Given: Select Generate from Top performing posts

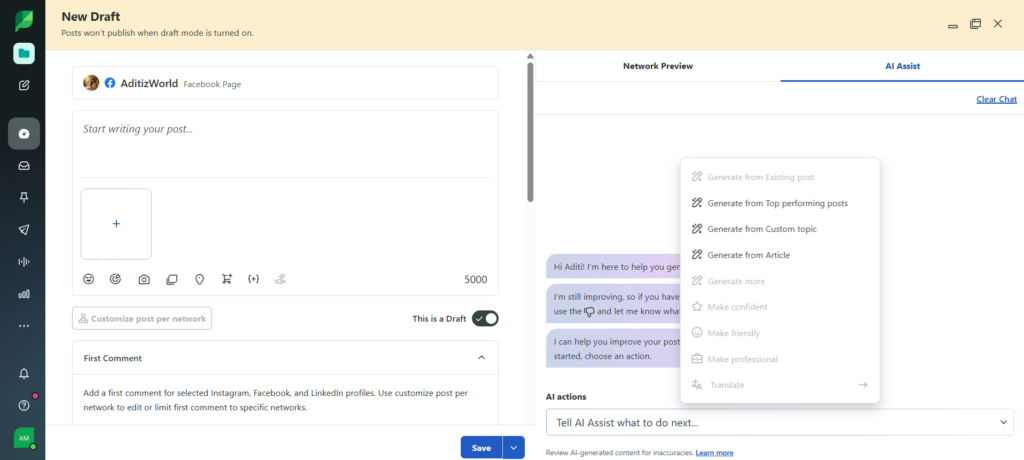Looking at the screenshot, I should 780,203.
